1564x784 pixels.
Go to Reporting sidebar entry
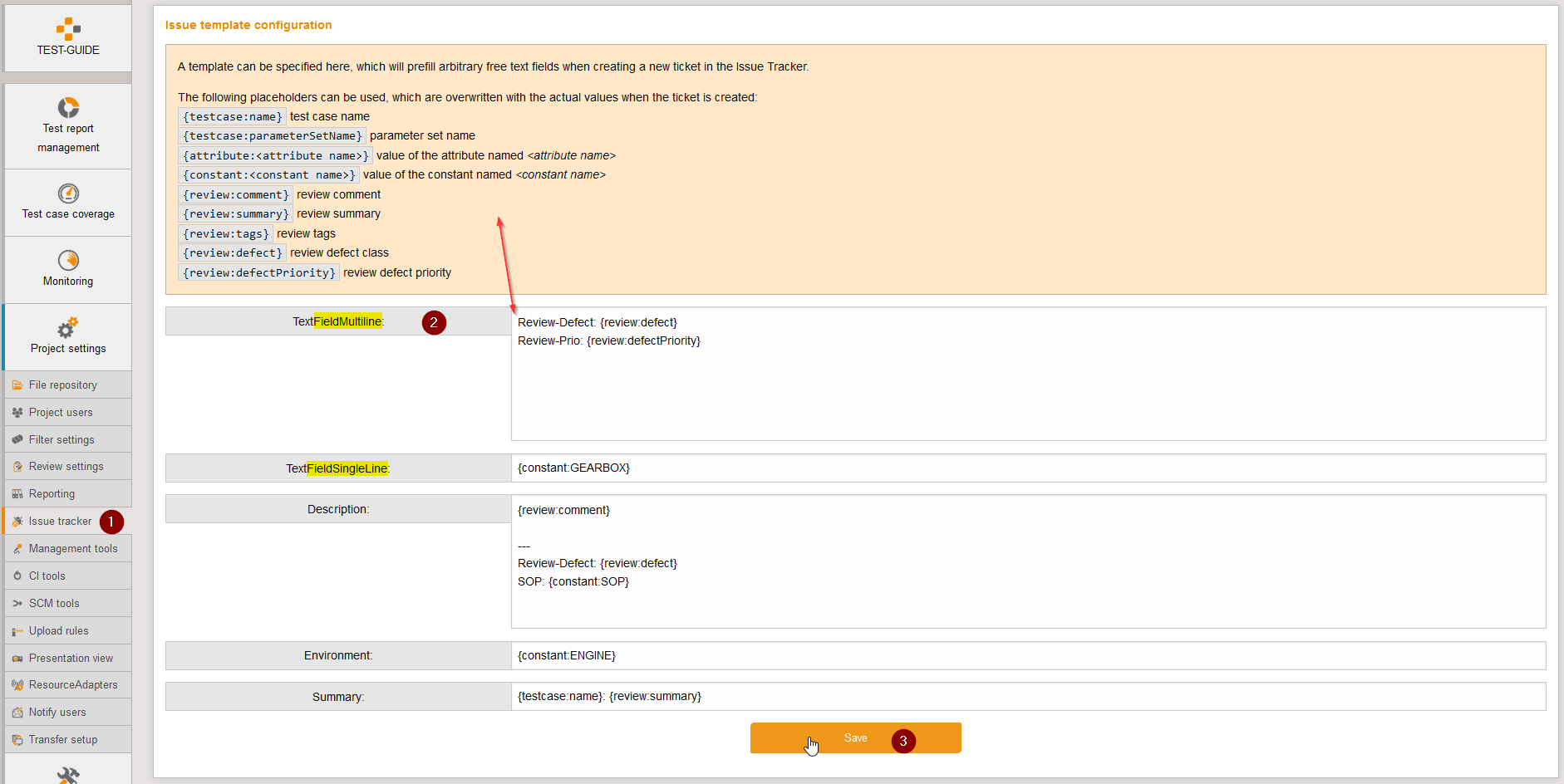coord(52,494)
